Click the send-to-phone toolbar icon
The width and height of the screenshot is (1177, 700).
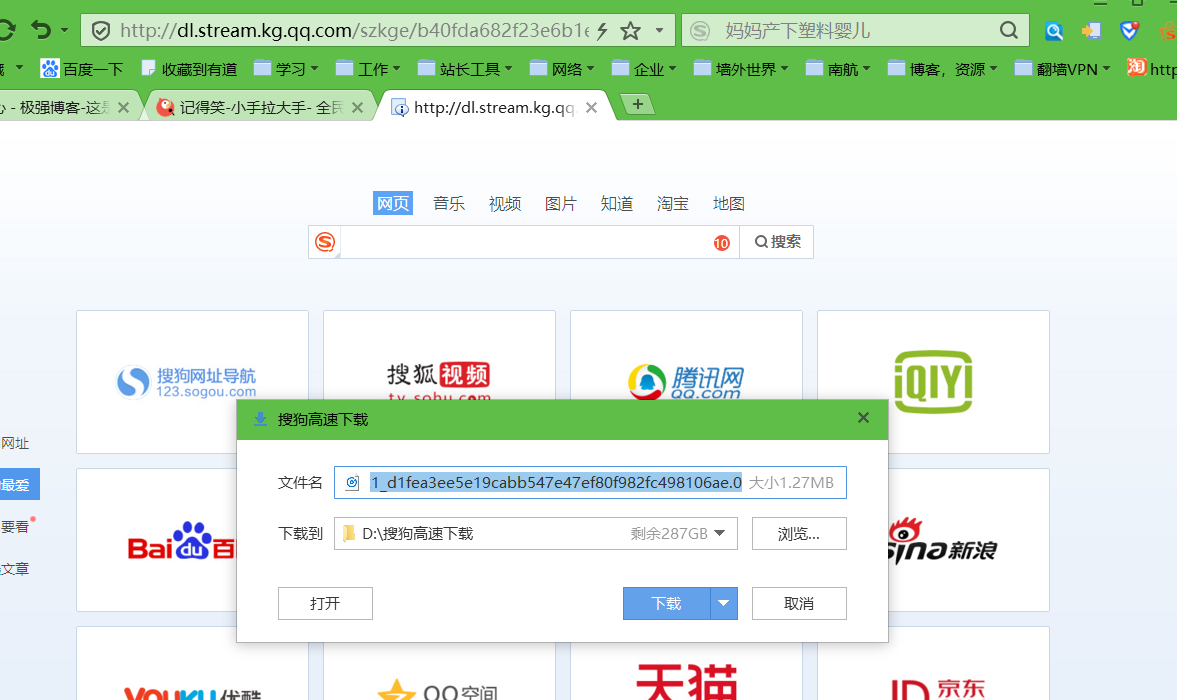click(1091, 31)
